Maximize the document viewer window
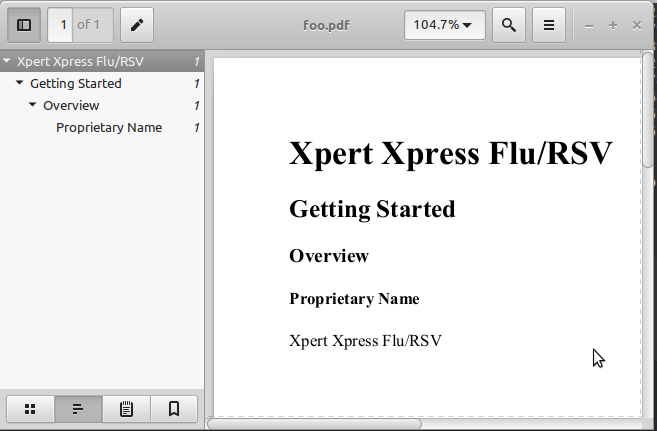 pos(613,25)
